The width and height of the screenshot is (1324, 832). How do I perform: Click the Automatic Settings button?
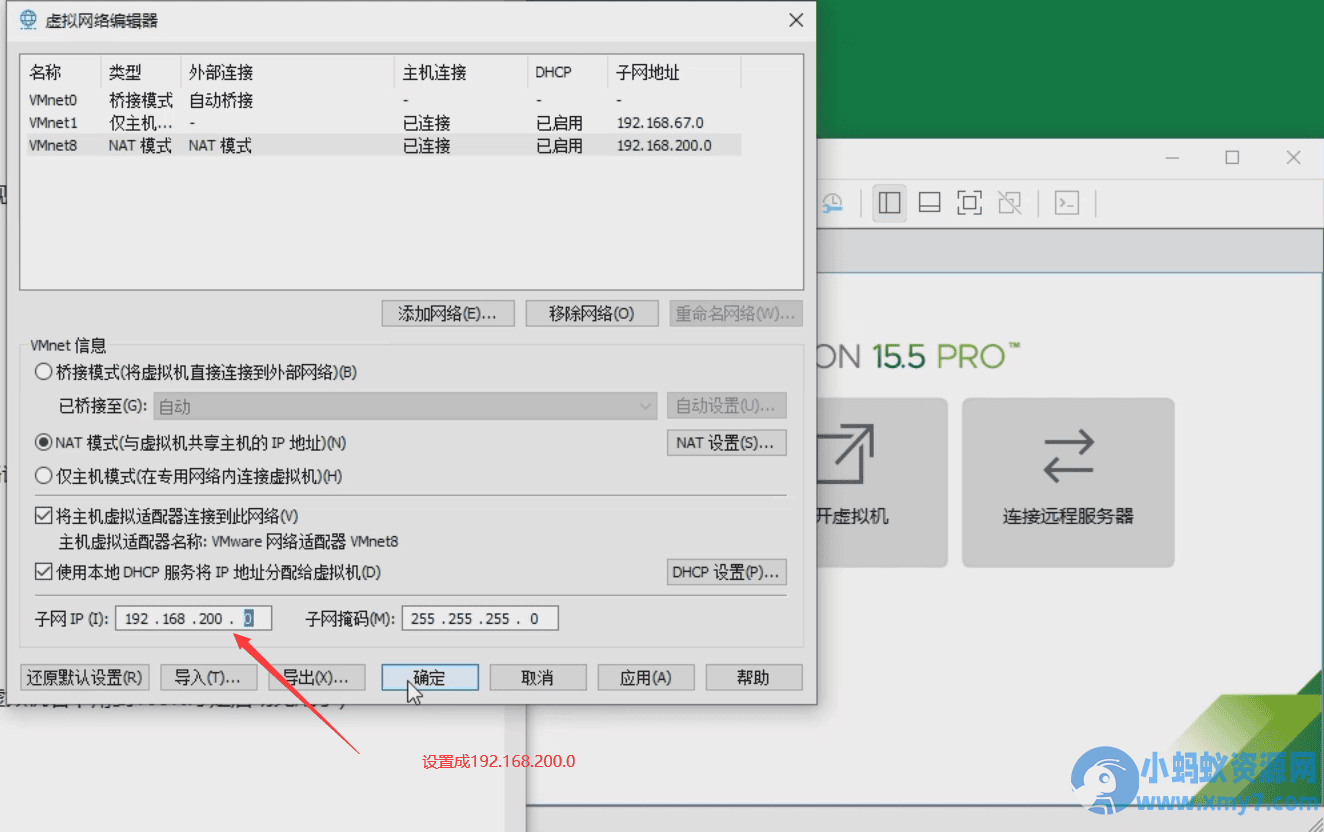tap(727, 406)
